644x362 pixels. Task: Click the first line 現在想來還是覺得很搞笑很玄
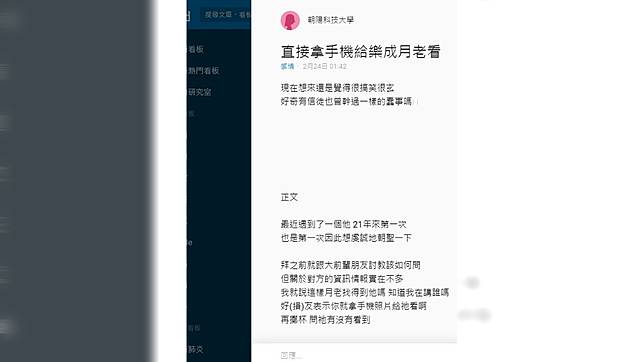point(338,88)
